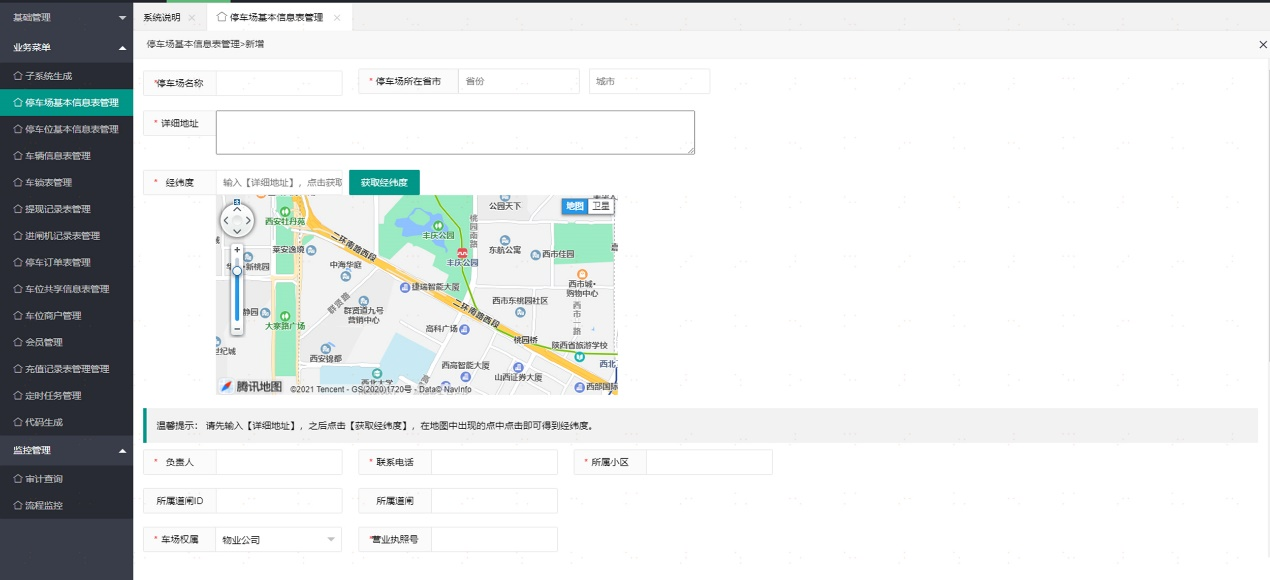
Task: Pan the map up with the compass arrow
Action: 237,209
